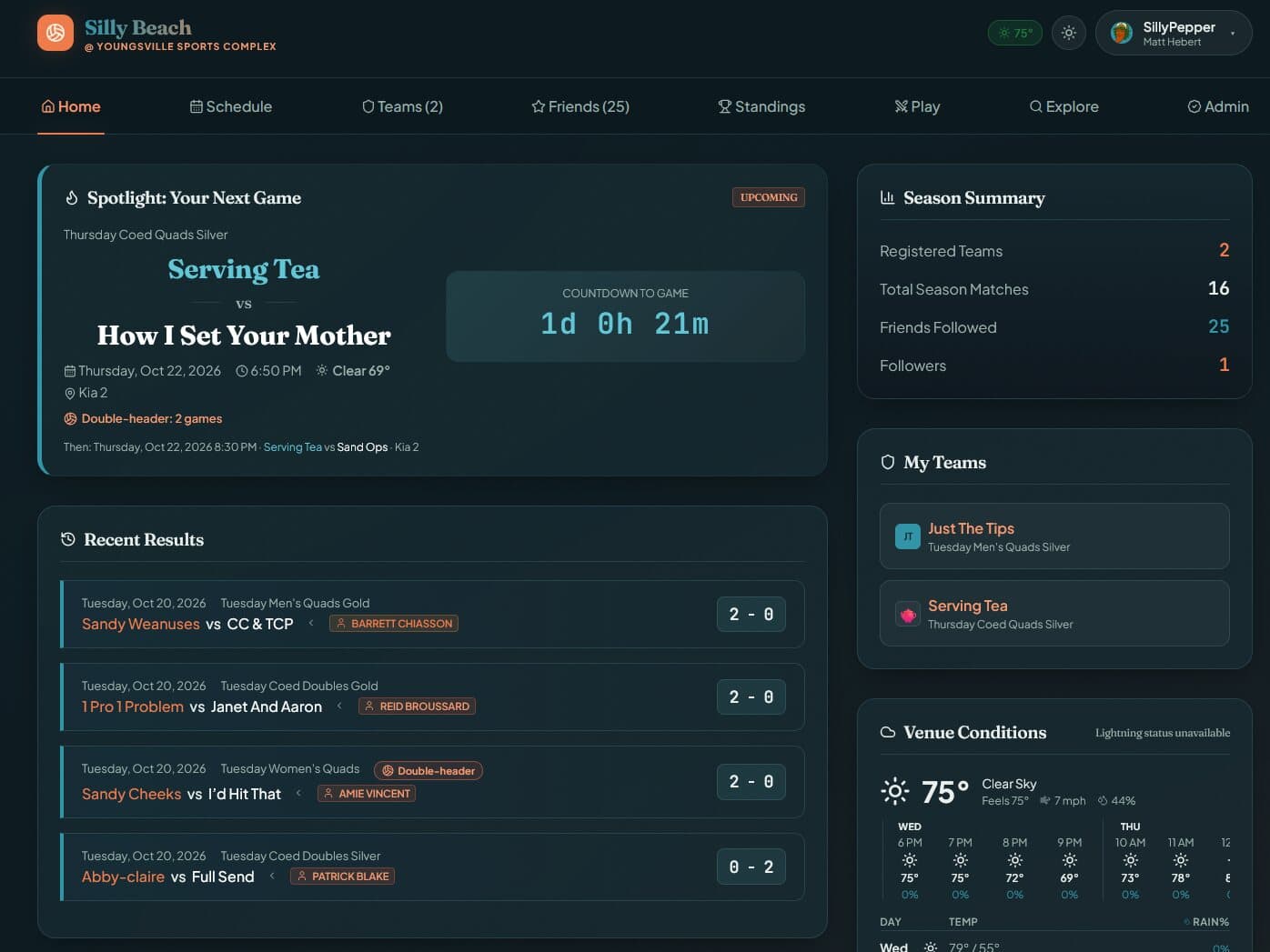The width and height of the screenshot is (1270, 952).
Task: Open the Teams (2) tab
Action: (402, 106)
